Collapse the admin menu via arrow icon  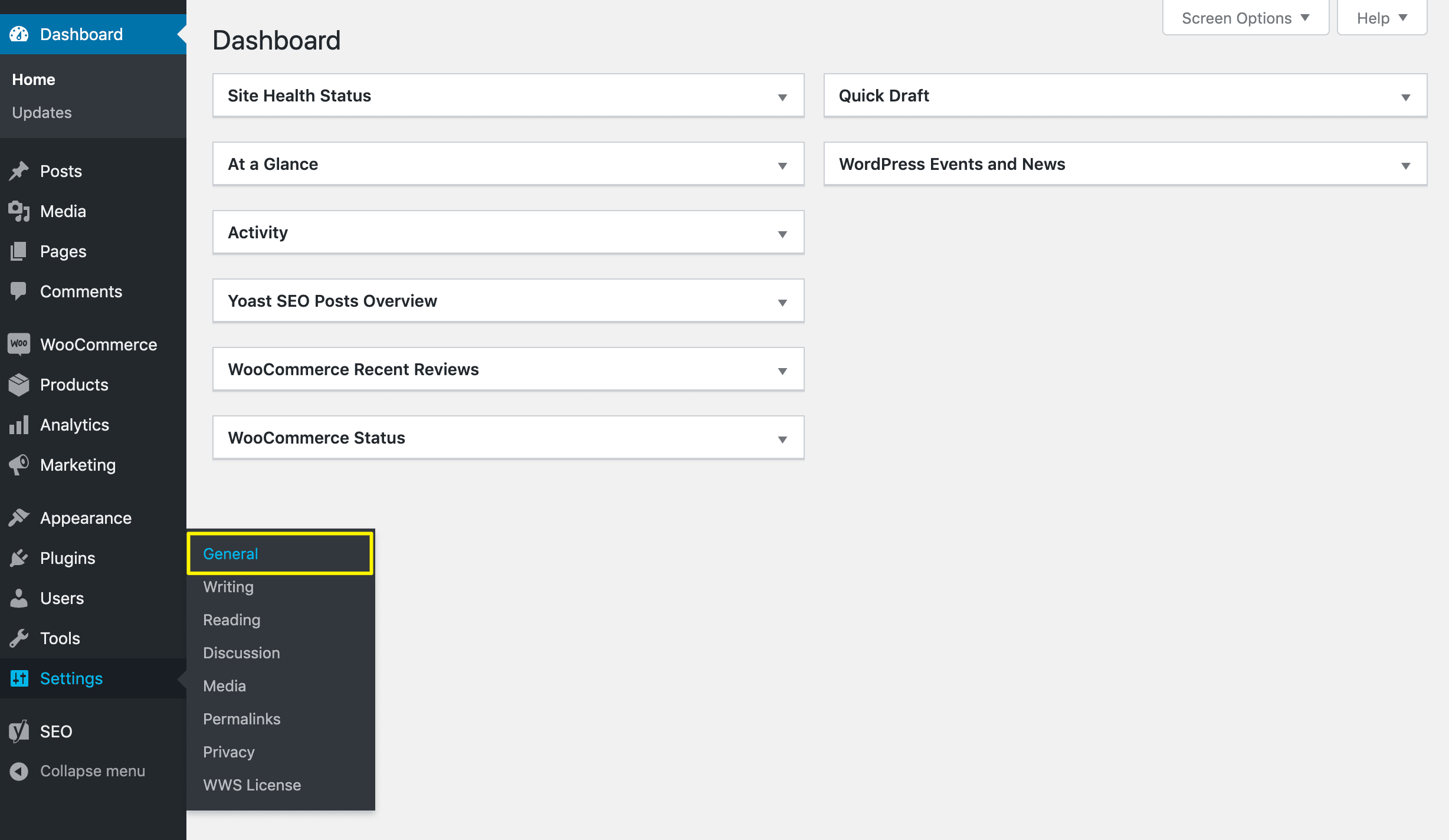19,770
